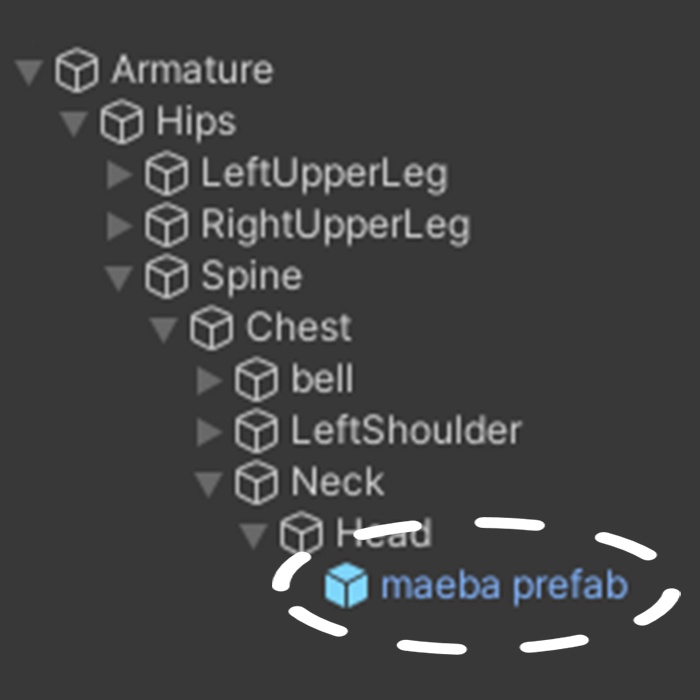Select the Neck bone label

tap(337, 483)
